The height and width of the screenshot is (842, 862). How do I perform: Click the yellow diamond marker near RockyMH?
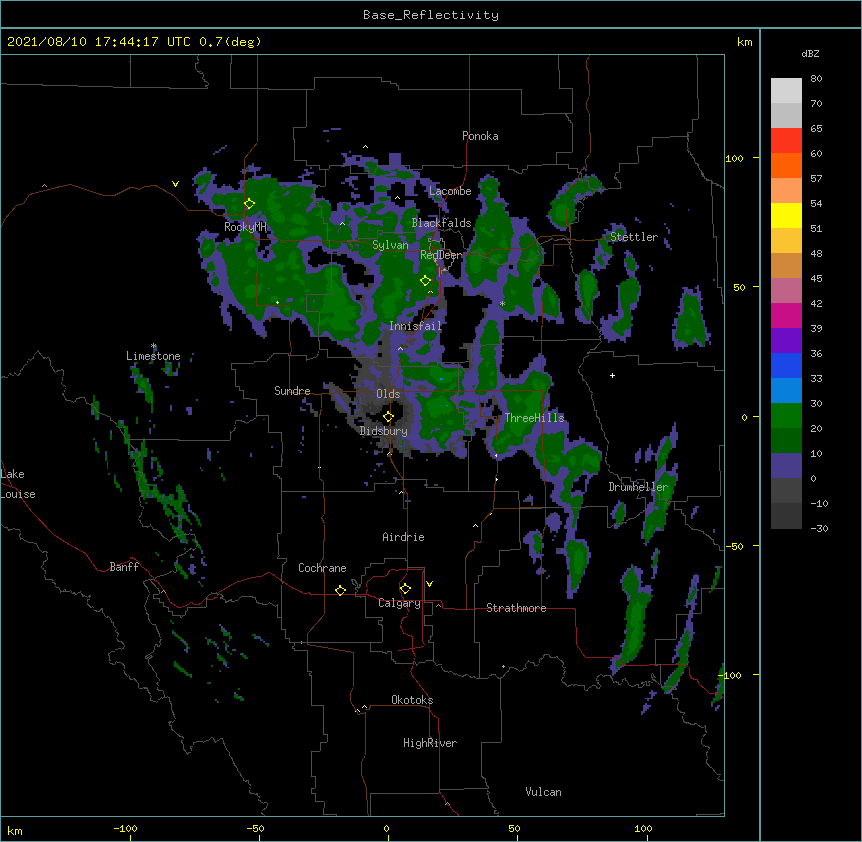249,204
